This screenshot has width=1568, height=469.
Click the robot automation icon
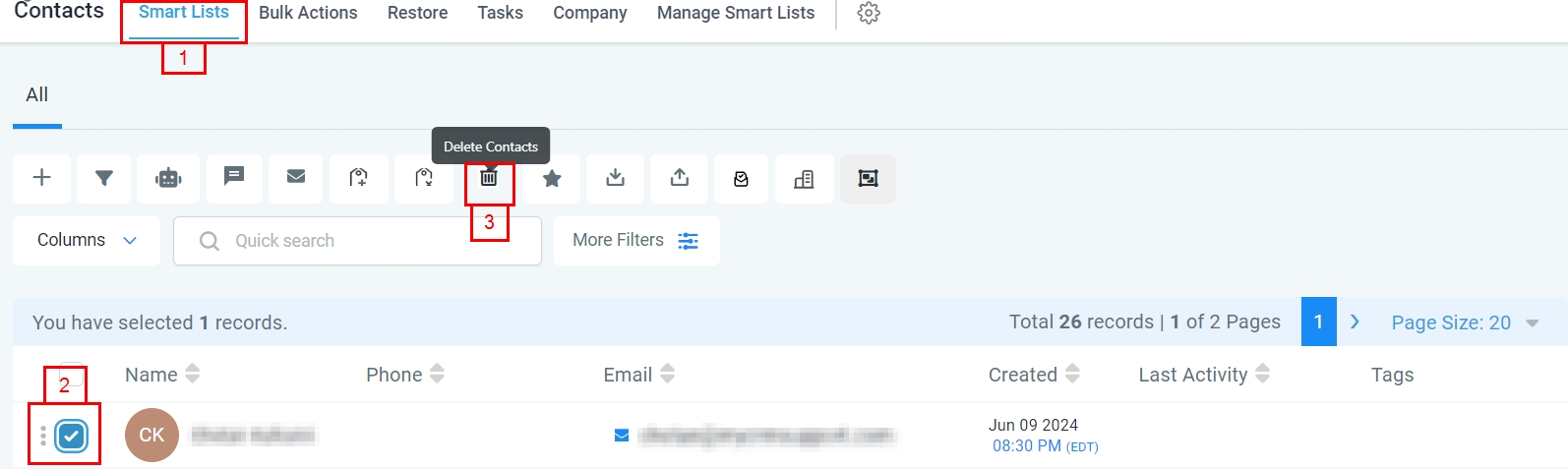pos(168,178)
